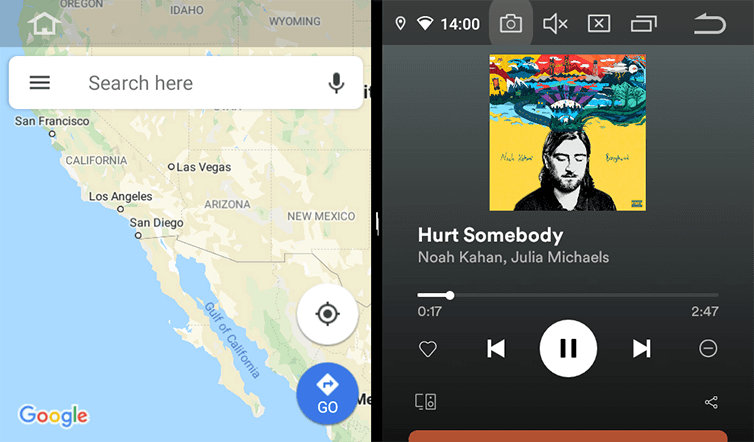Viewport: 754px width, 442px height.
Task: Pause the playing song
Action: [x=568, y=348]
